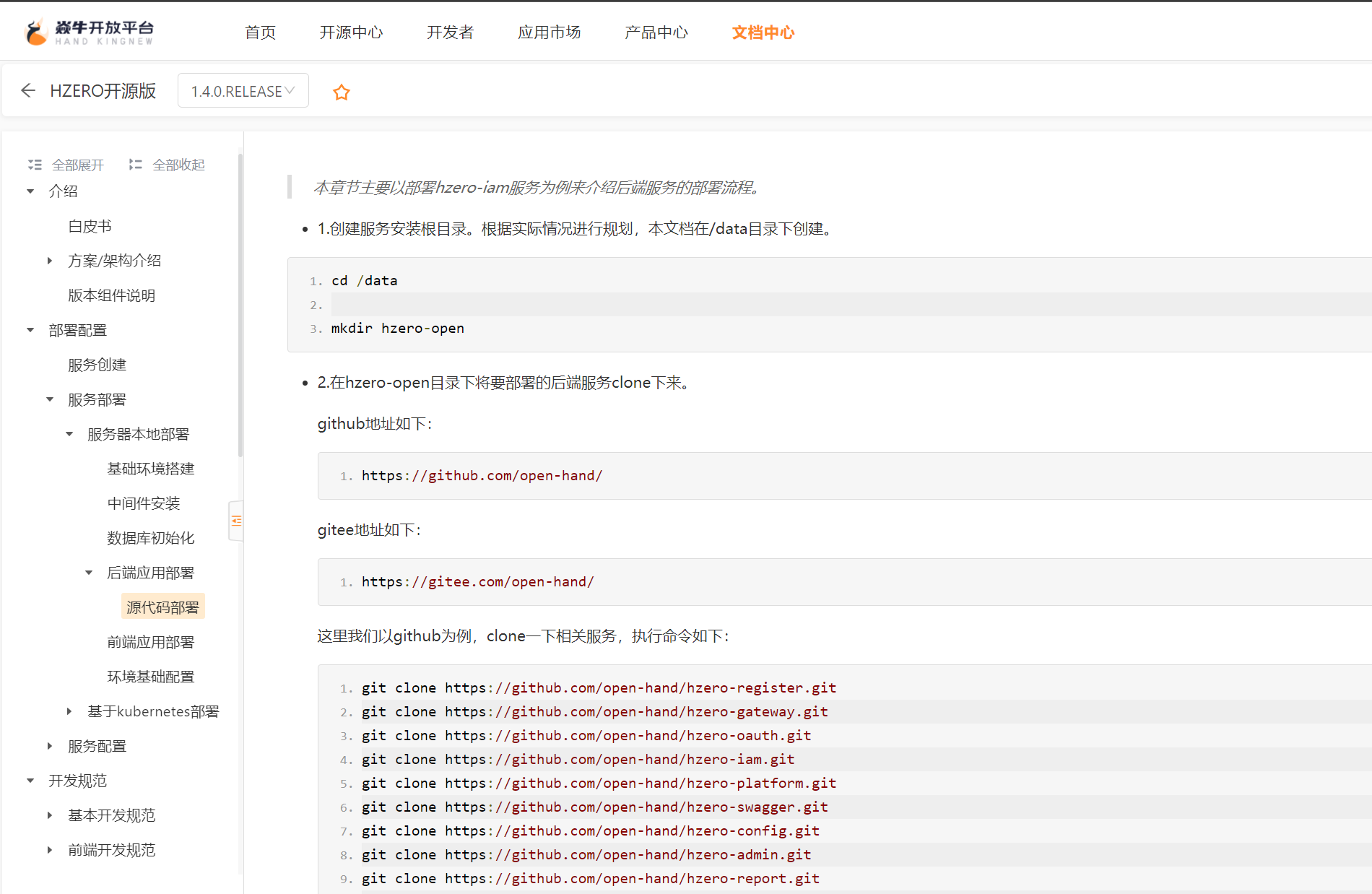Expand the 方案/架构介绍 section

pos(50,260)
